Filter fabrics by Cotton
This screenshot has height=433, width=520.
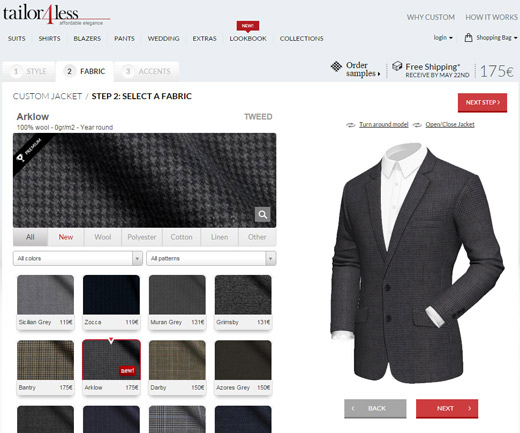tap(181, 237)
